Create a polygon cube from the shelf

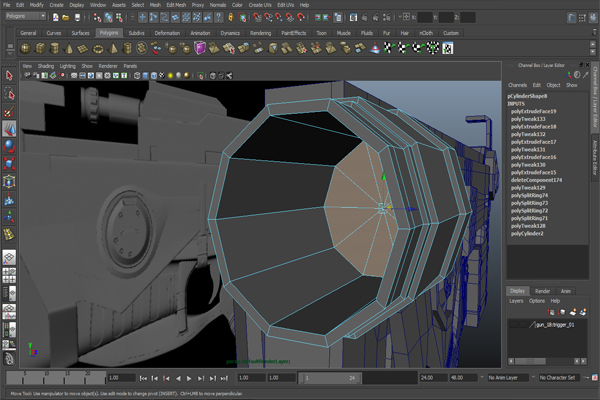coord(40,48)
